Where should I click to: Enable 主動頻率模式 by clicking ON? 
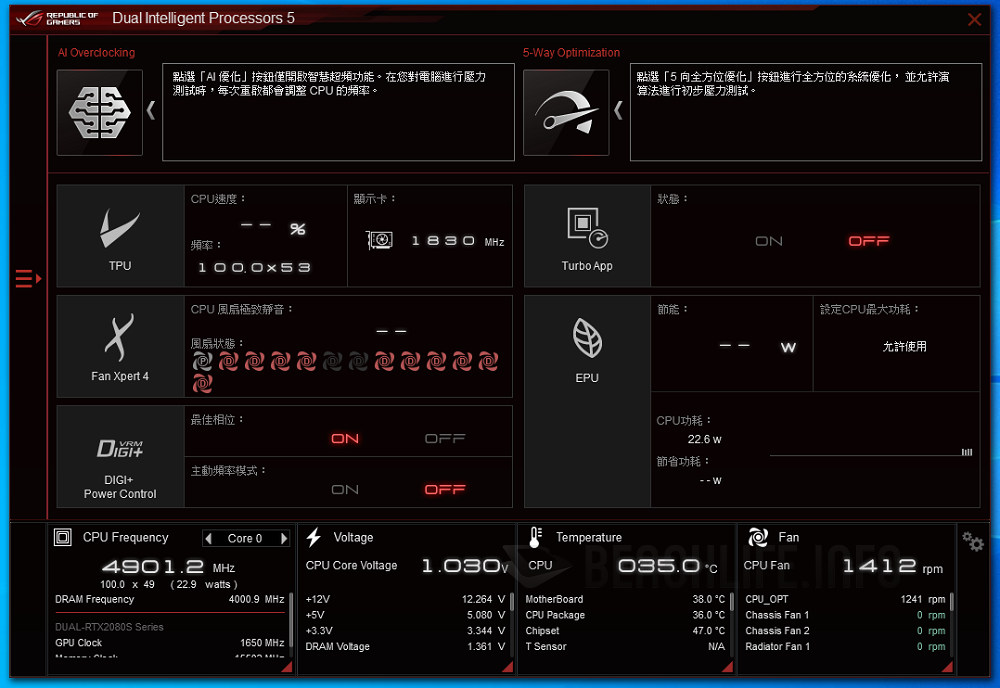click(x=344, y=489)
